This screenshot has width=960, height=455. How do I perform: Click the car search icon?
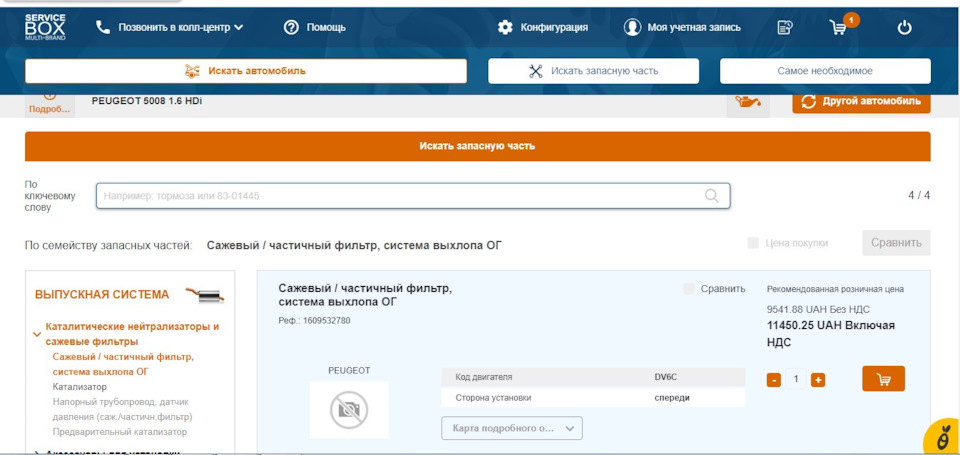point(192,71)
